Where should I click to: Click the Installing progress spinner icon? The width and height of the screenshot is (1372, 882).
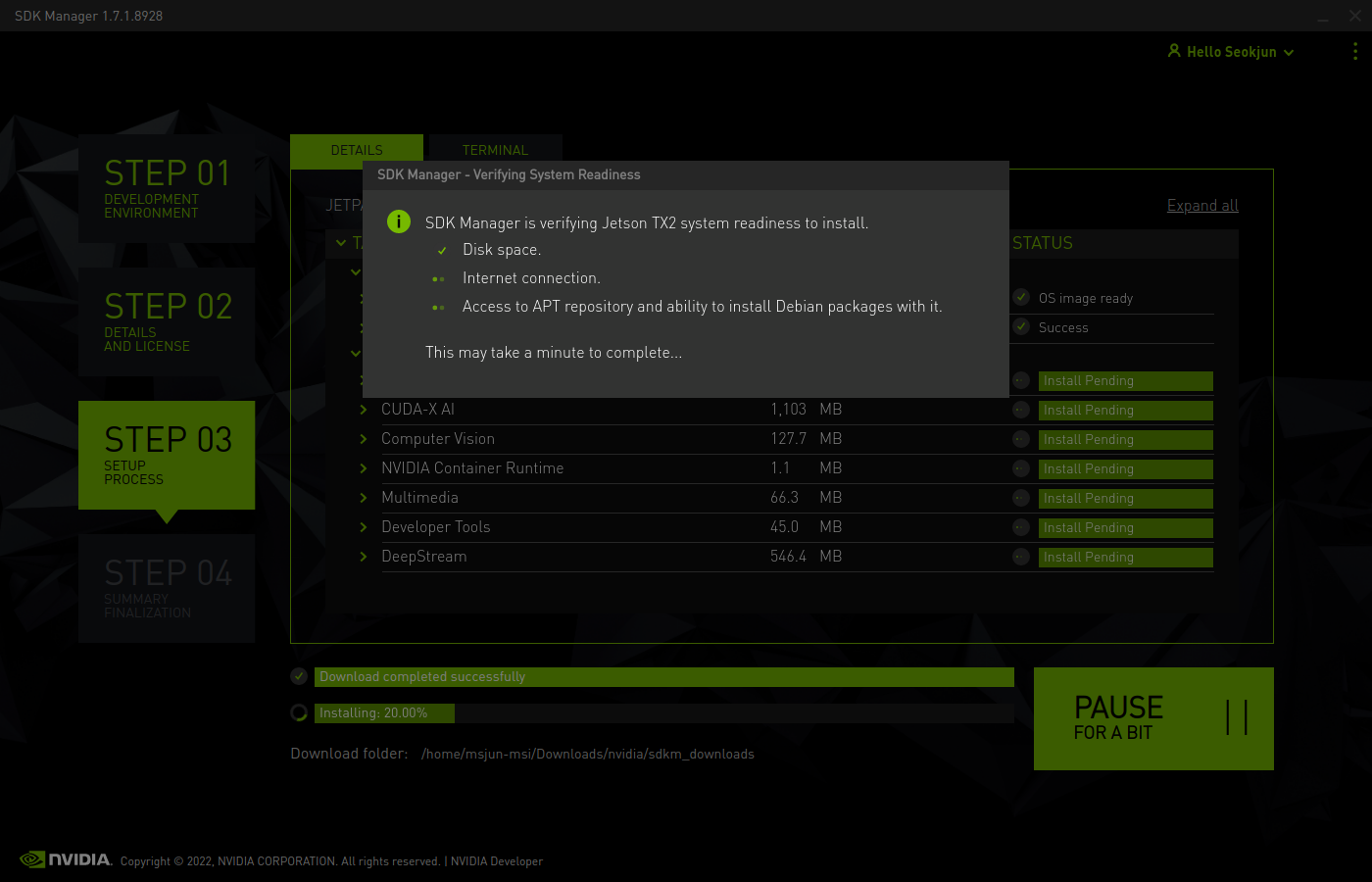pyautogui.click(x=299, y=712)
